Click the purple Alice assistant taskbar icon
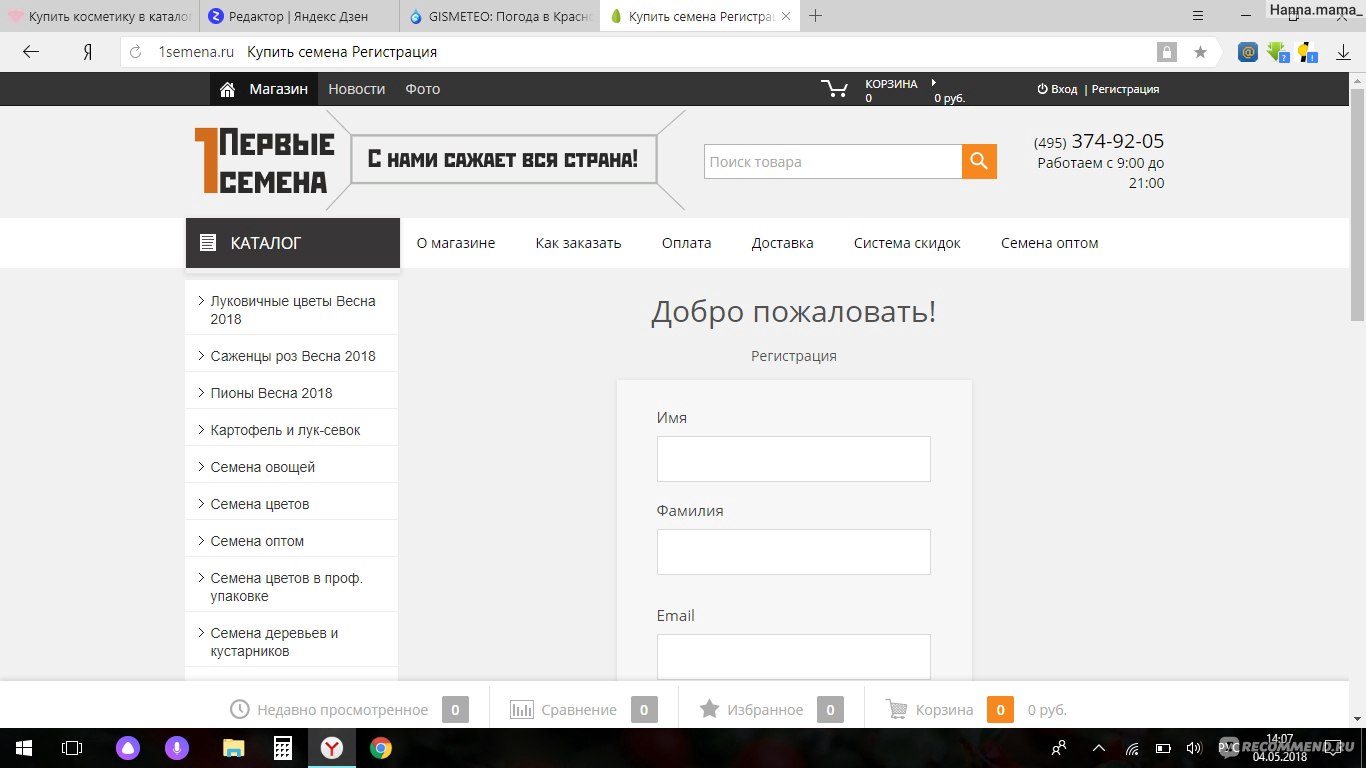Screen dimensions: 1366x768 [x=129, y=748]
